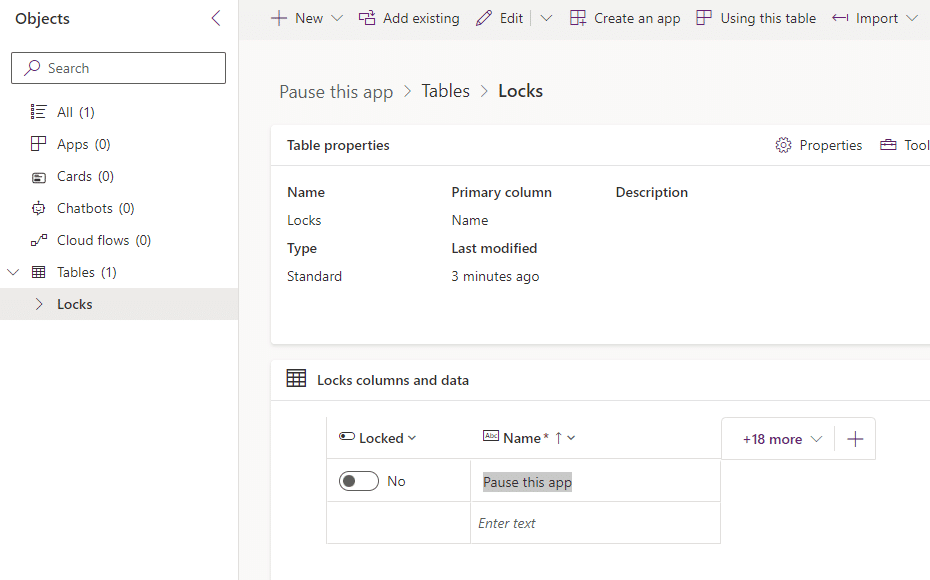Viewport: 930px width, 580px height.
Task: Click the Apps grid icon
Action: 39,144
